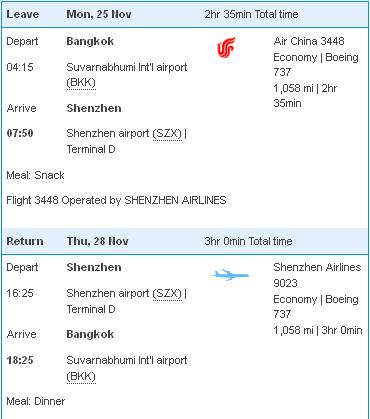Click SZX code in Return departure airport

(x=167, y=293)
